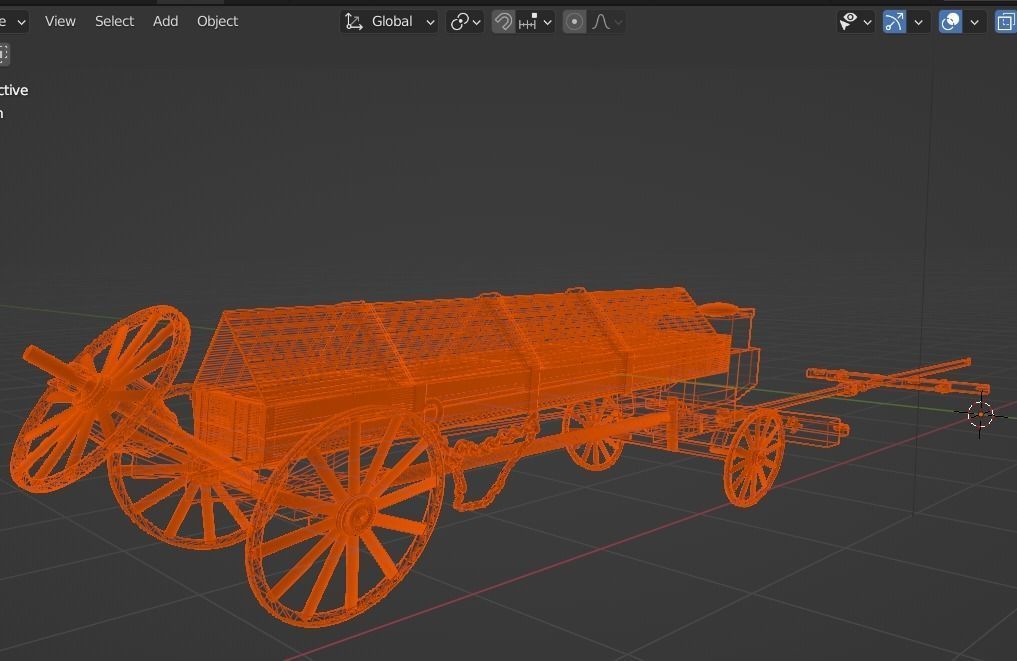Viewport: 1017px width, 661px height.
Task: Click the Transform Orientation axes icon
Action: [x=352, y=21]
